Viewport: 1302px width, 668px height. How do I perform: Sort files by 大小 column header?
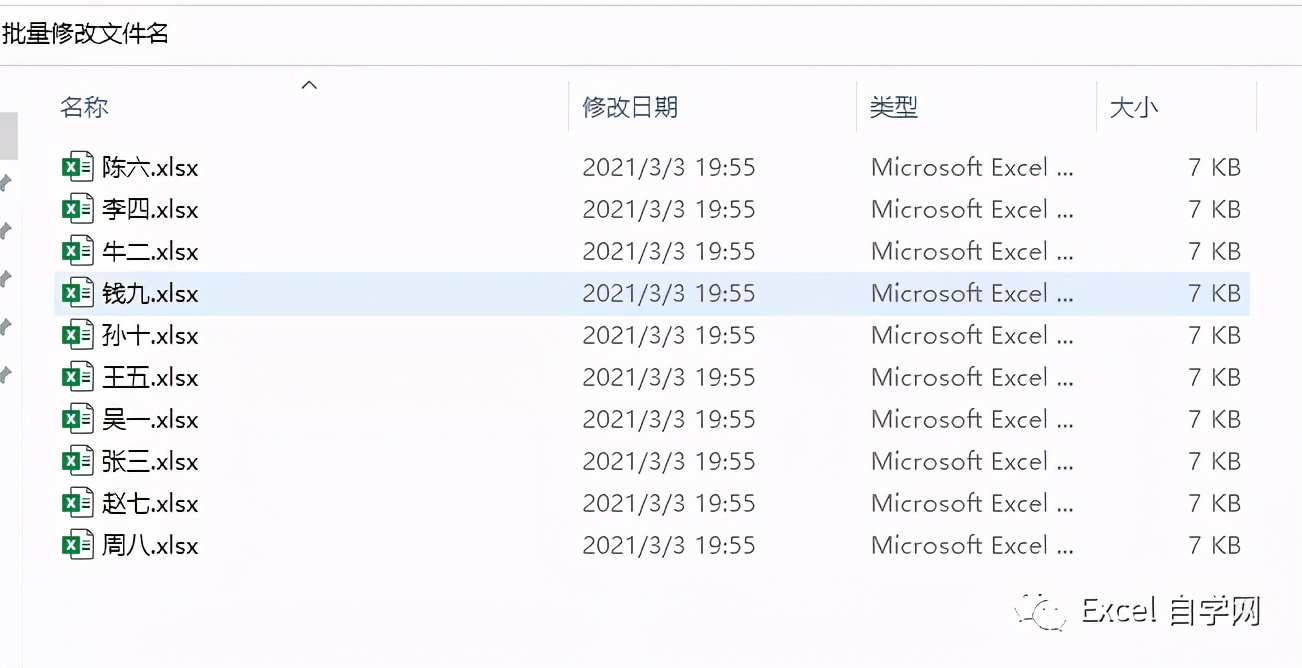click(1134, 108)
